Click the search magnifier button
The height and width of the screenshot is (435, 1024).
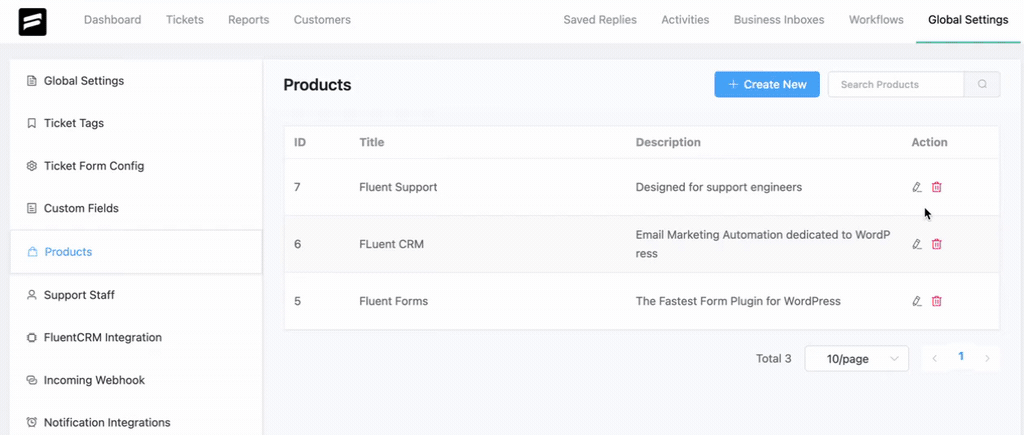tap(982, 84)
